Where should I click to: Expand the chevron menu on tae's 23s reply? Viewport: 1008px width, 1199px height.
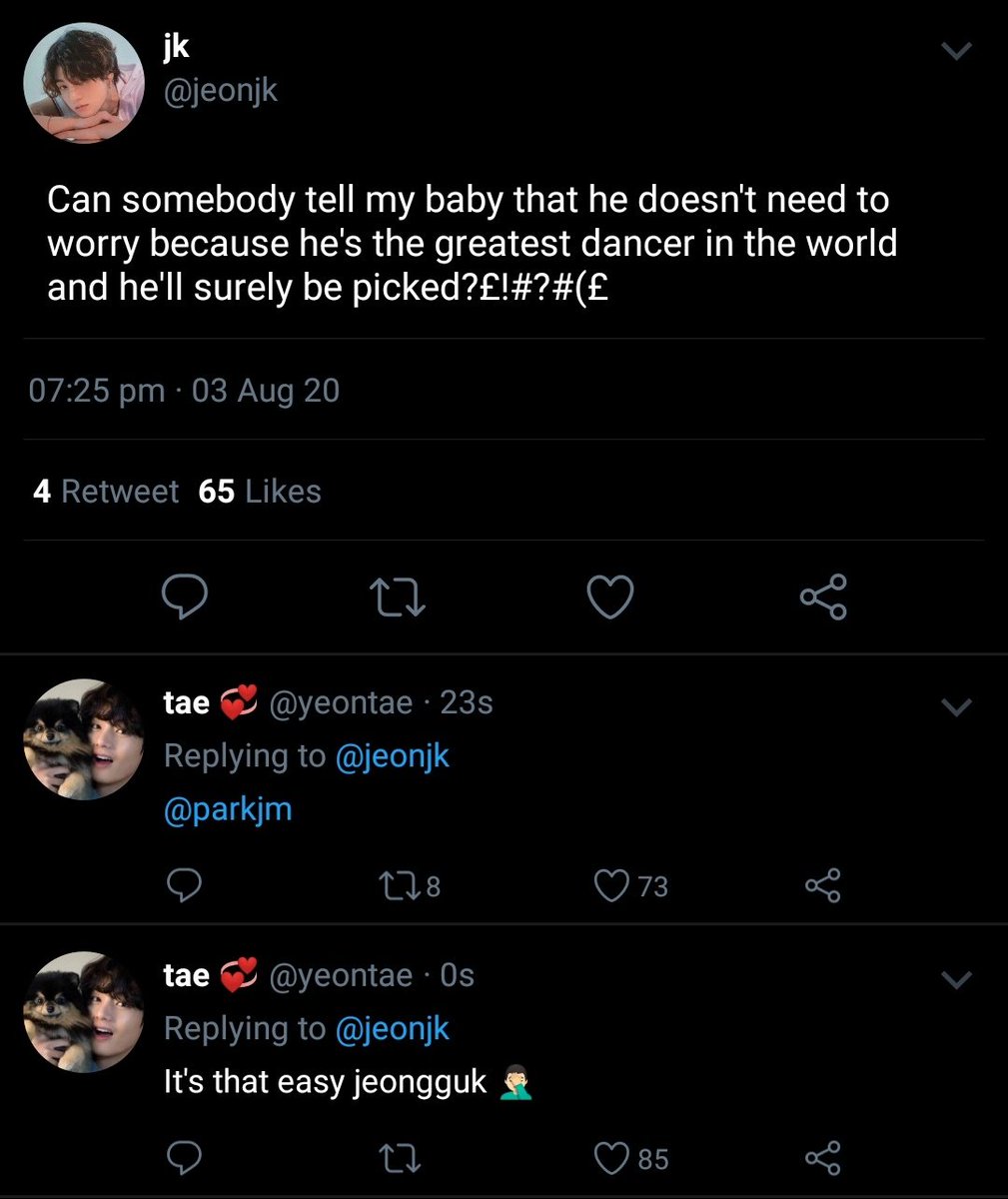pyautogui.click(x=957, y=707)
